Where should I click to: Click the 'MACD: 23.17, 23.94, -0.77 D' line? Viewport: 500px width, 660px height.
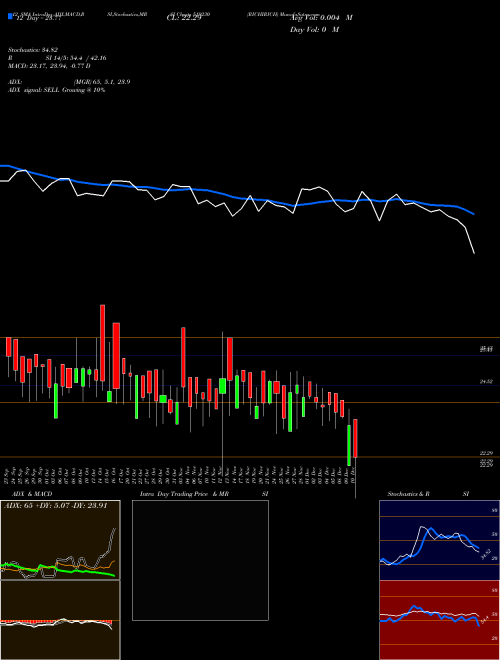(x=49, y=66)
